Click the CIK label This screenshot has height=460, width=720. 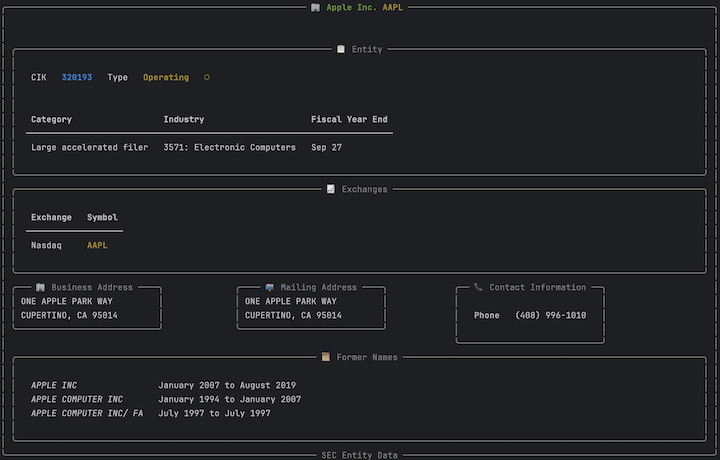click(x=39, y=78)
